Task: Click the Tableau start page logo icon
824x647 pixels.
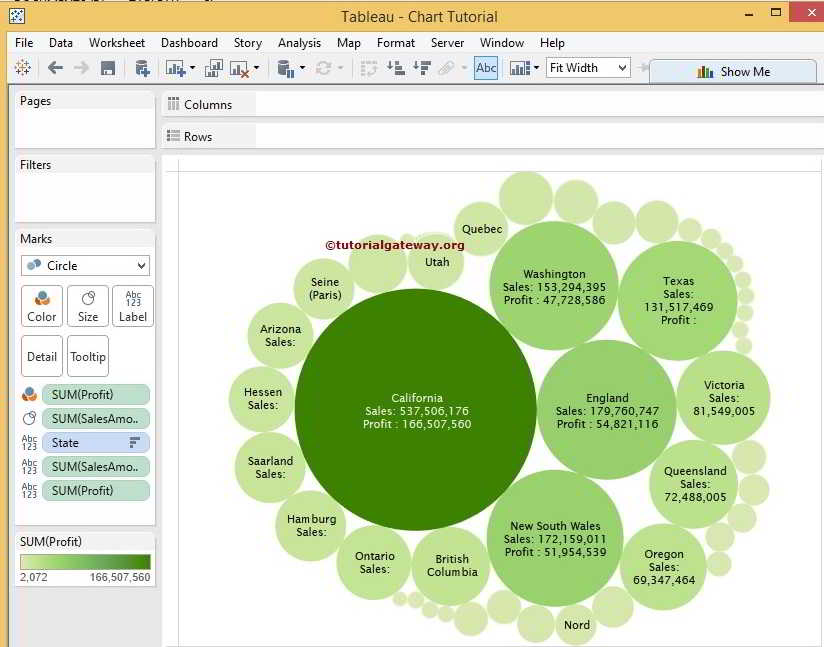Action: pos(22,68)
